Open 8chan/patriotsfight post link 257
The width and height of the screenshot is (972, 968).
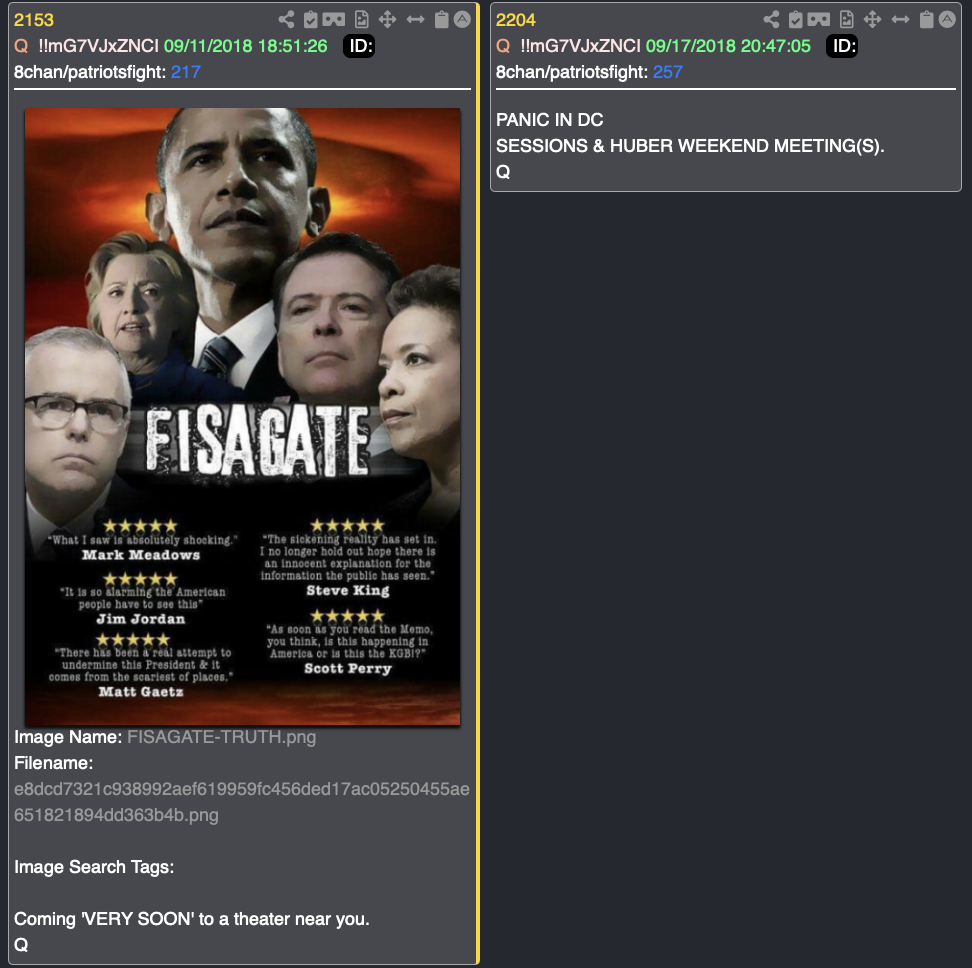pyautogui.click(x=668, y=72)
